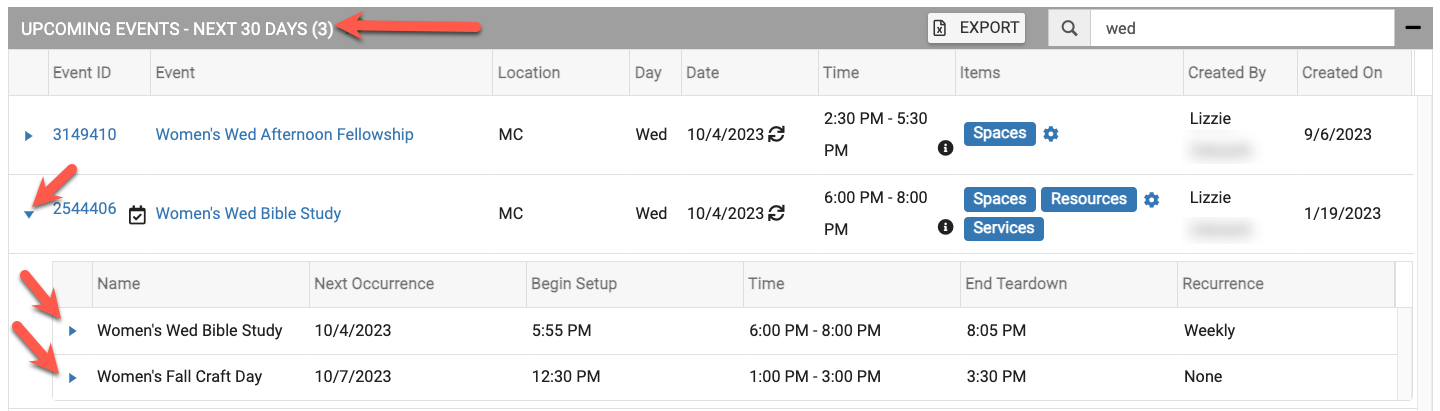Click the info icon beside 6:00 PM - 8:00 PM
The height and width of the screenshot is (411, 1440).
click(945, 227)
